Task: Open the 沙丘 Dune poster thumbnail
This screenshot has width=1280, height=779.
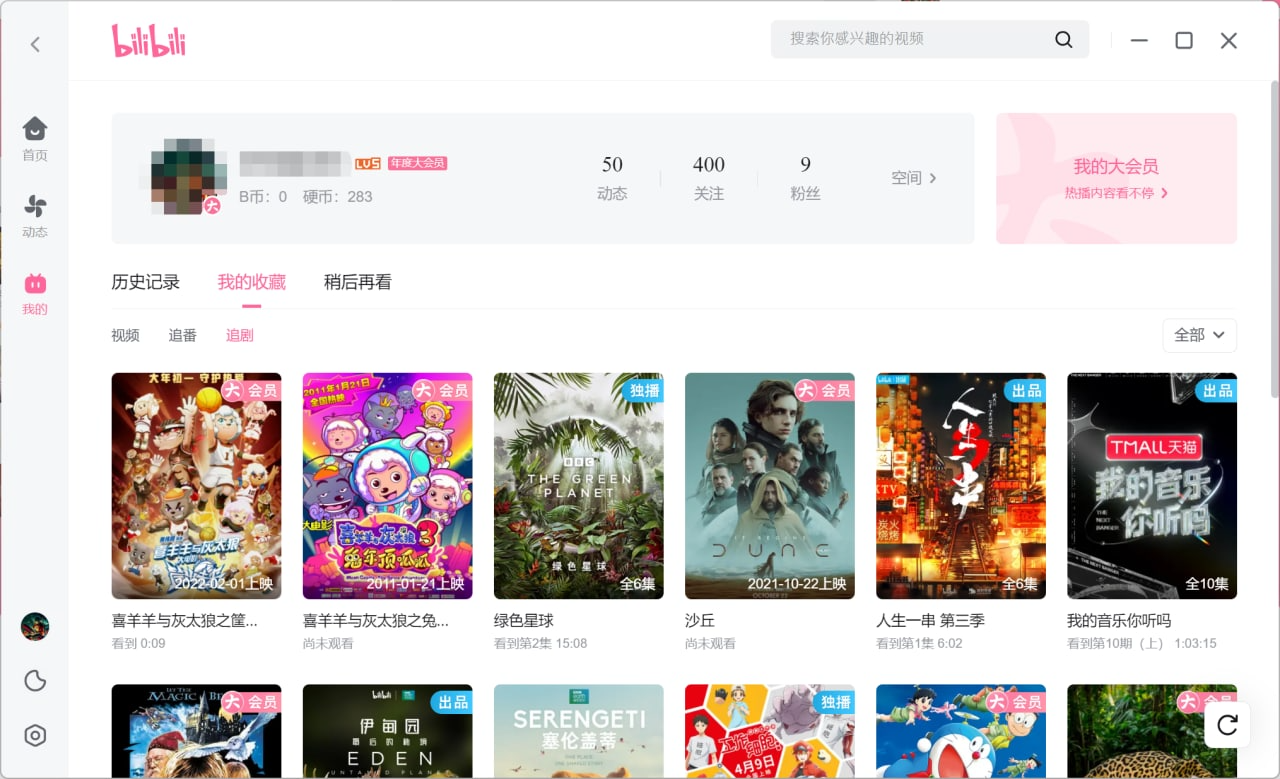Action: pyautogui.click(x=770, y=486)
